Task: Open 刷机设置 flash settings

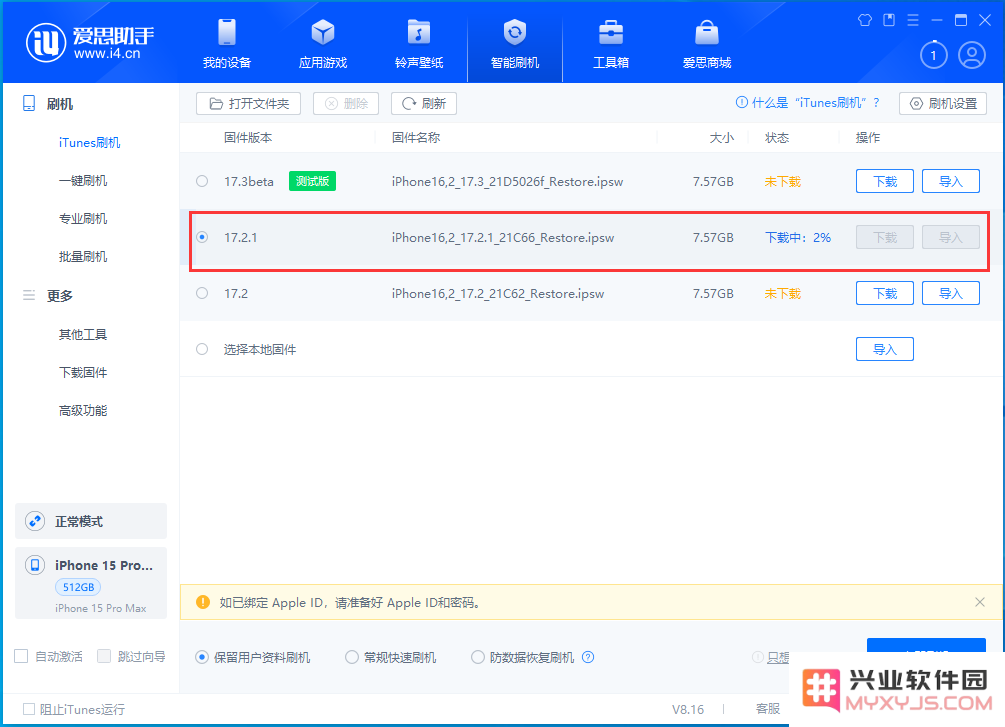Action: (943, 103)
